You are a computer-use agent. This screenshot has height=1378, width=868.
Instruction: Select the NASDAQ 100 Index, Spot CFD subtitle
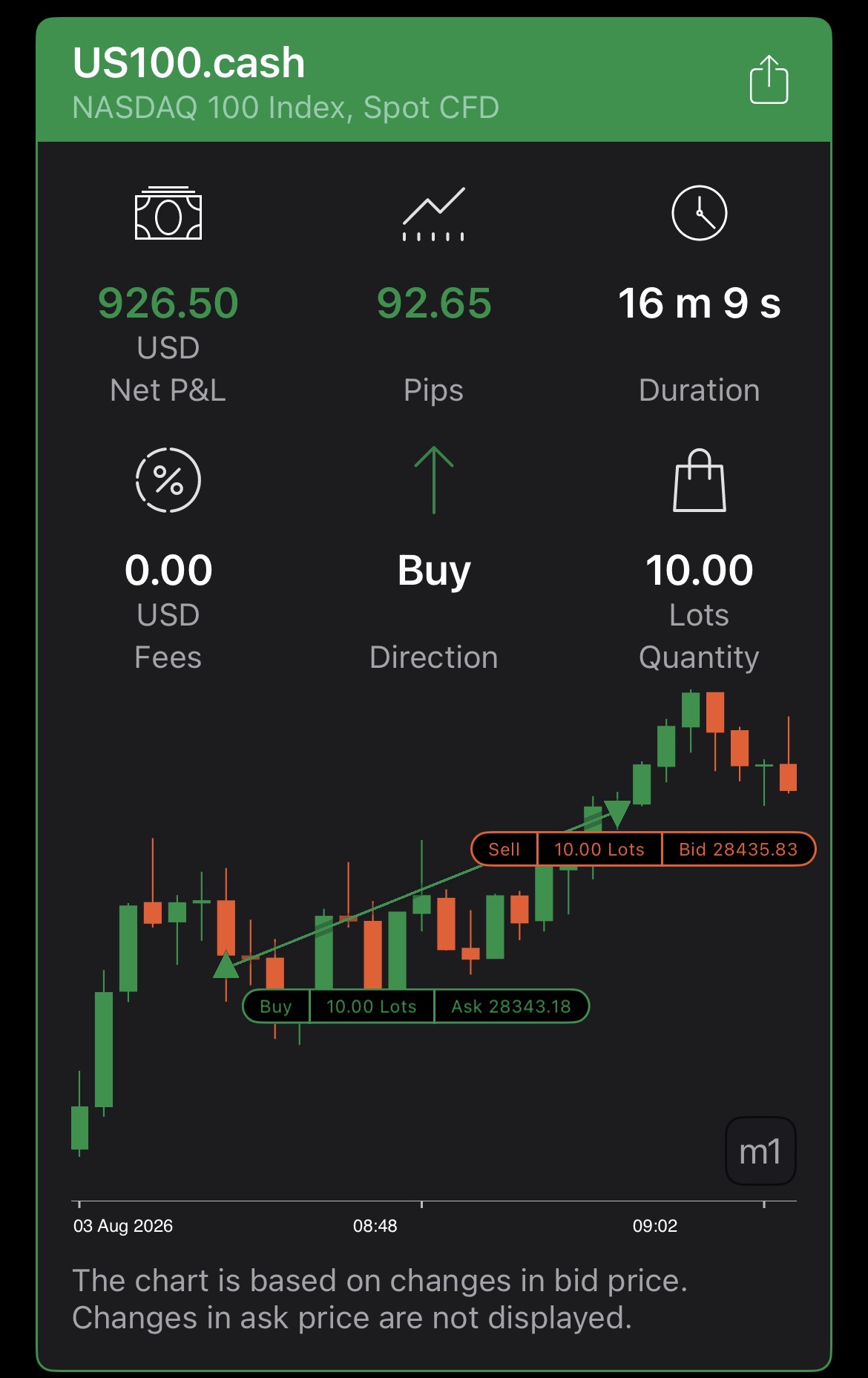[286, 108]
